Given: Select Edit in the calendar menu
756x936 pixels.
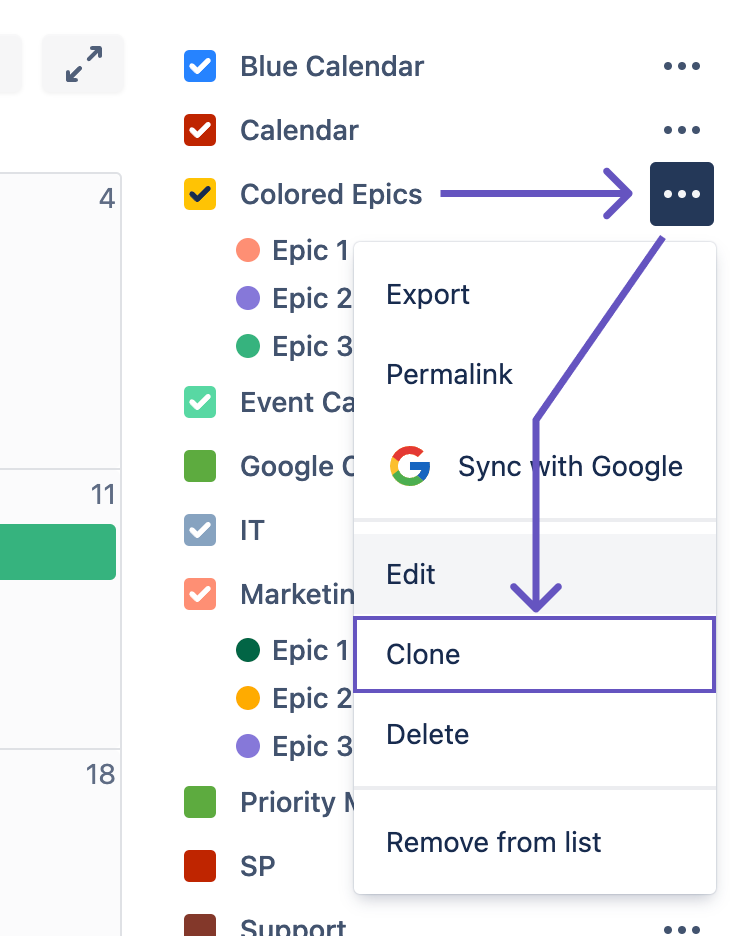Looking at the screenshot, I should coord(411,574).
